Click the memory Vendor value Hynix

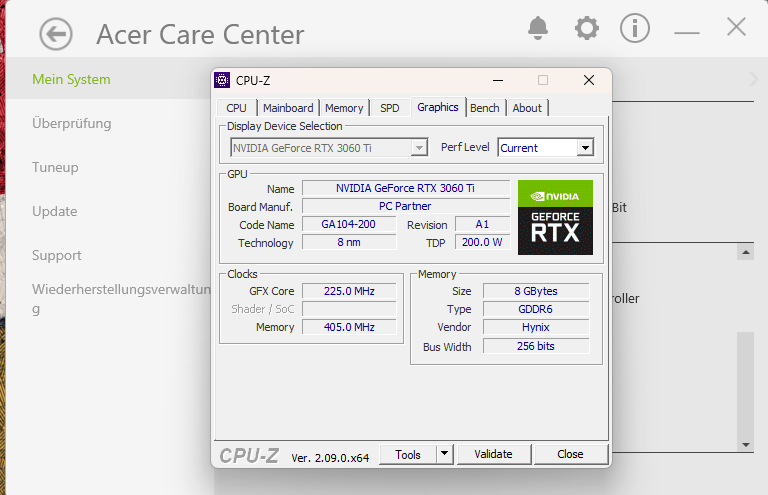[536, 327]
